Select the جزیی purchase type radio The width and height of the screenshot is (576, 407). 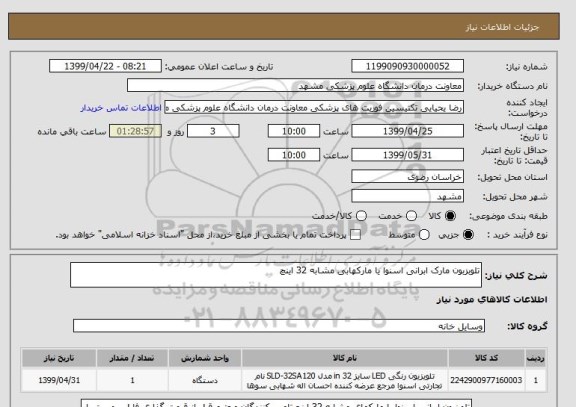click(x=468, y=235)
